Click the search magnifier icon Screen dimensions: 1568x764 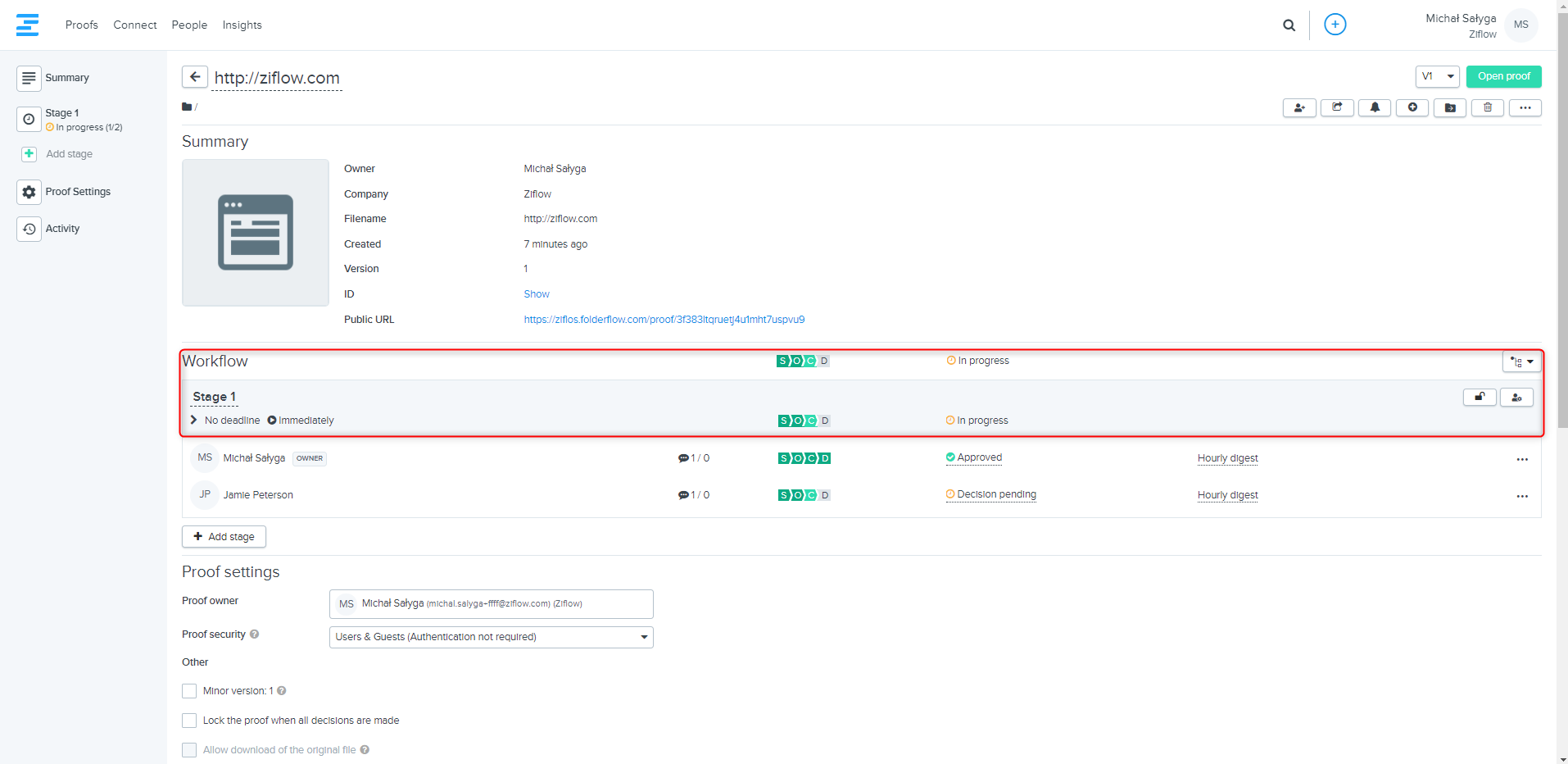(x=1289, y=25)
